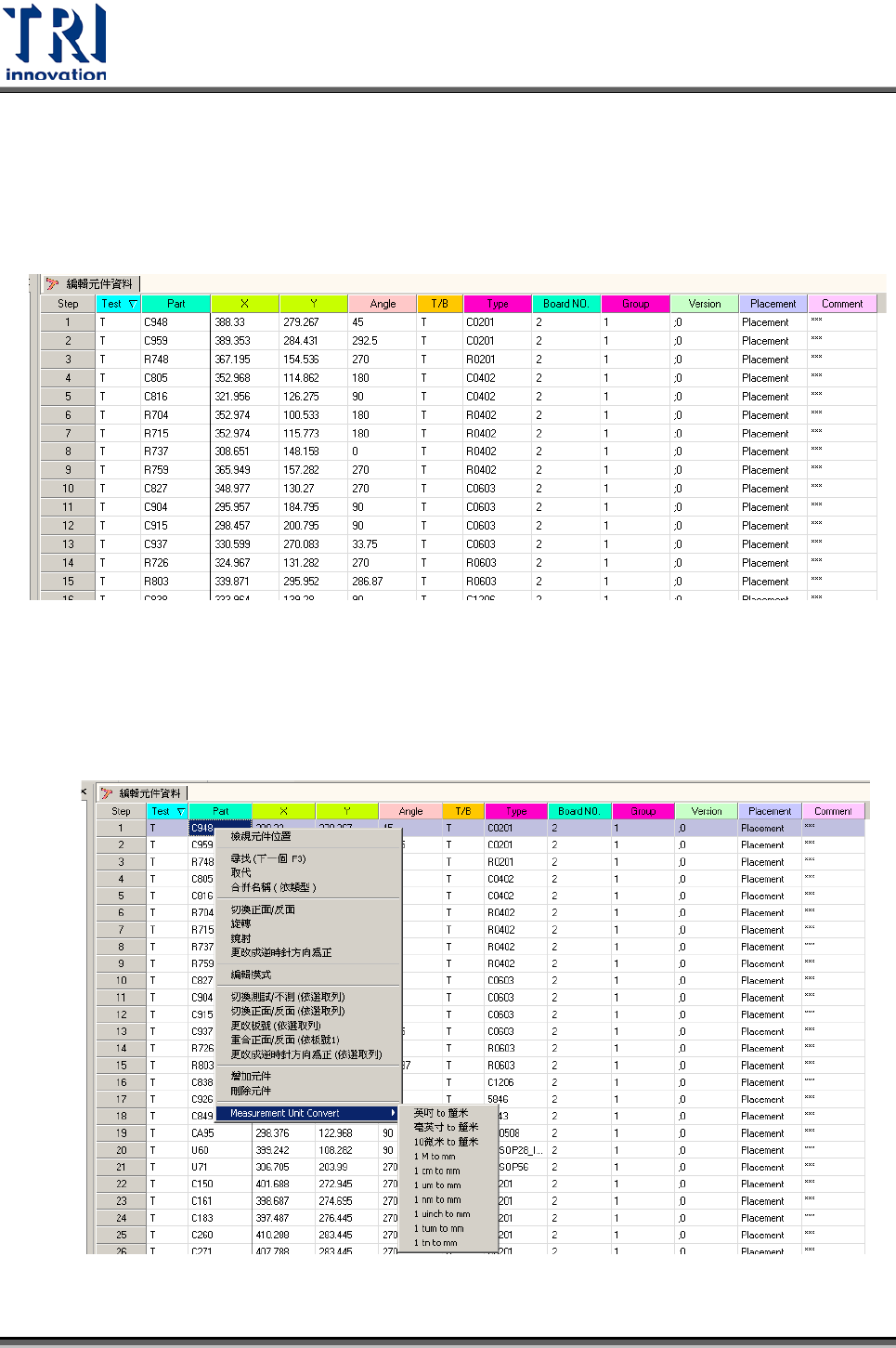This screenshot has height=1348, width=896.
Task: Click the tab icon of the lower 編輯元件資料 tab
Action: coord(107,793)
